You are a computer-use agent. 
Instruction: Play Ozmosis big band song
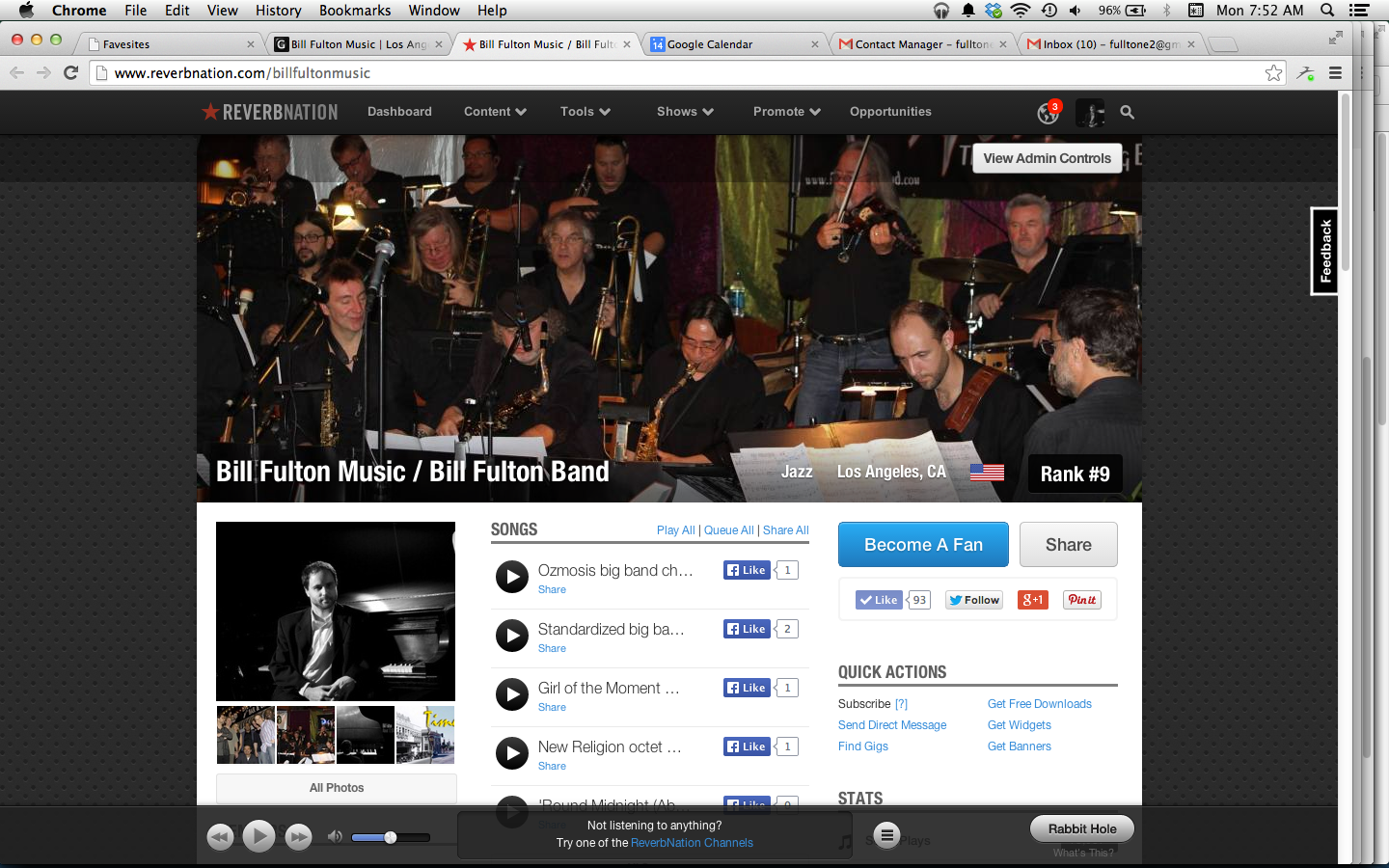[512, 577]
